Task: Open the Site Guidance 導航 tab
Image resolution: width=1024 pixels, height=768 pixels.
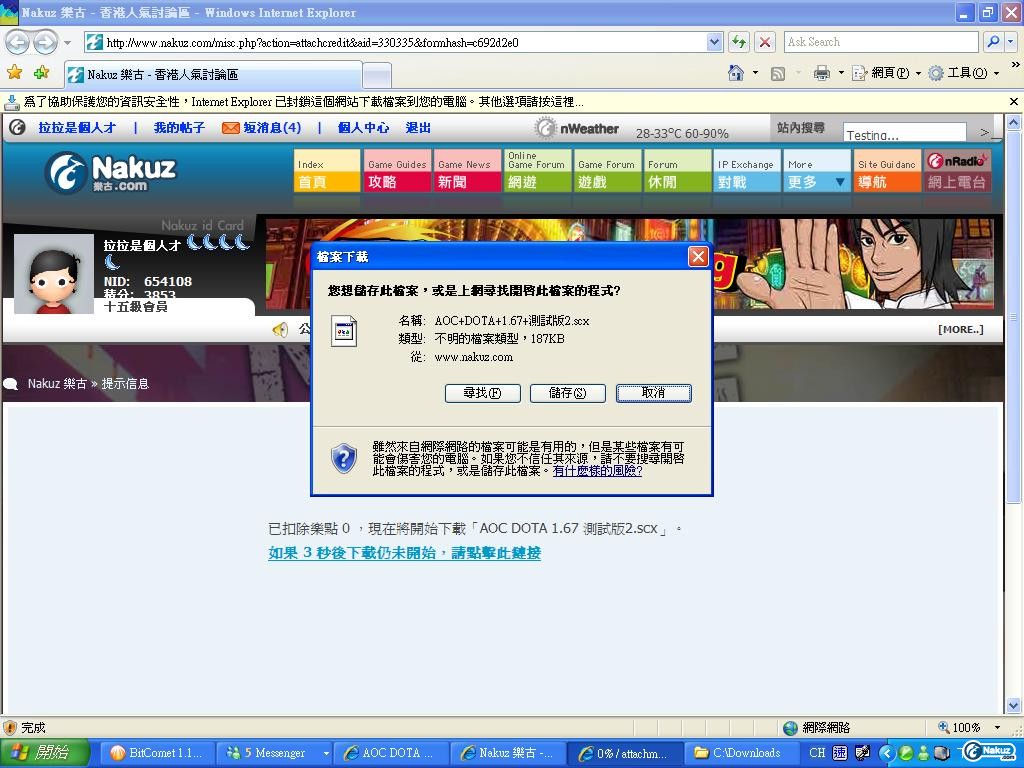Action: click(887, 171)
